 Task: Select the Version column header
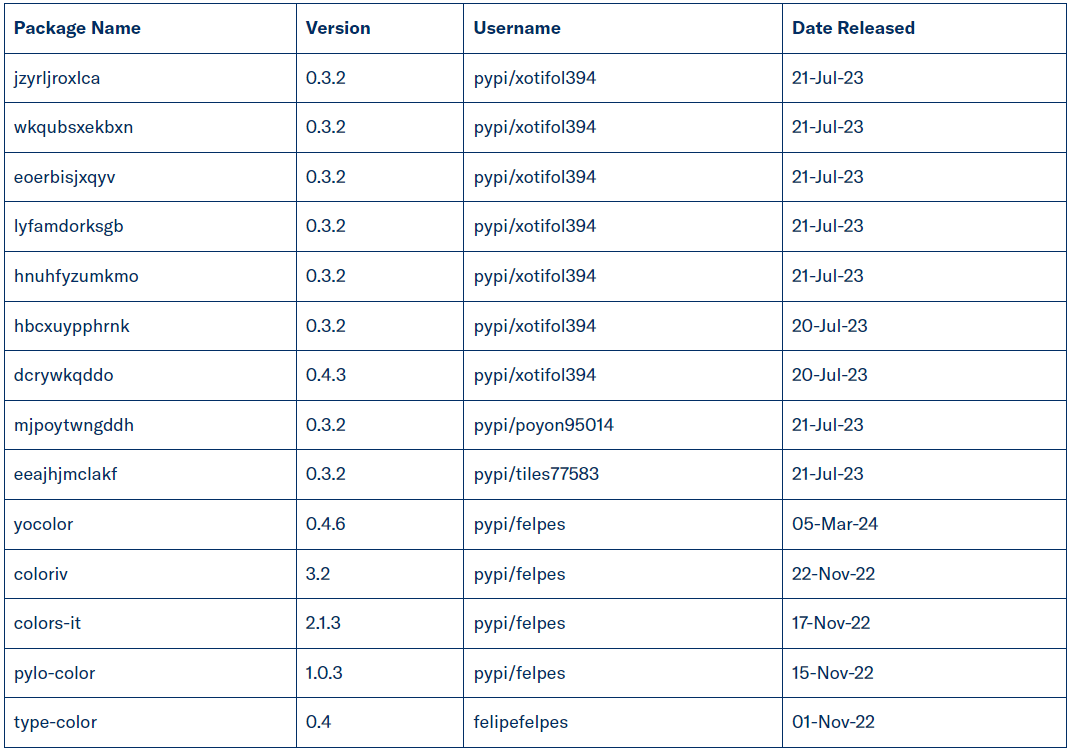(338, 28)
